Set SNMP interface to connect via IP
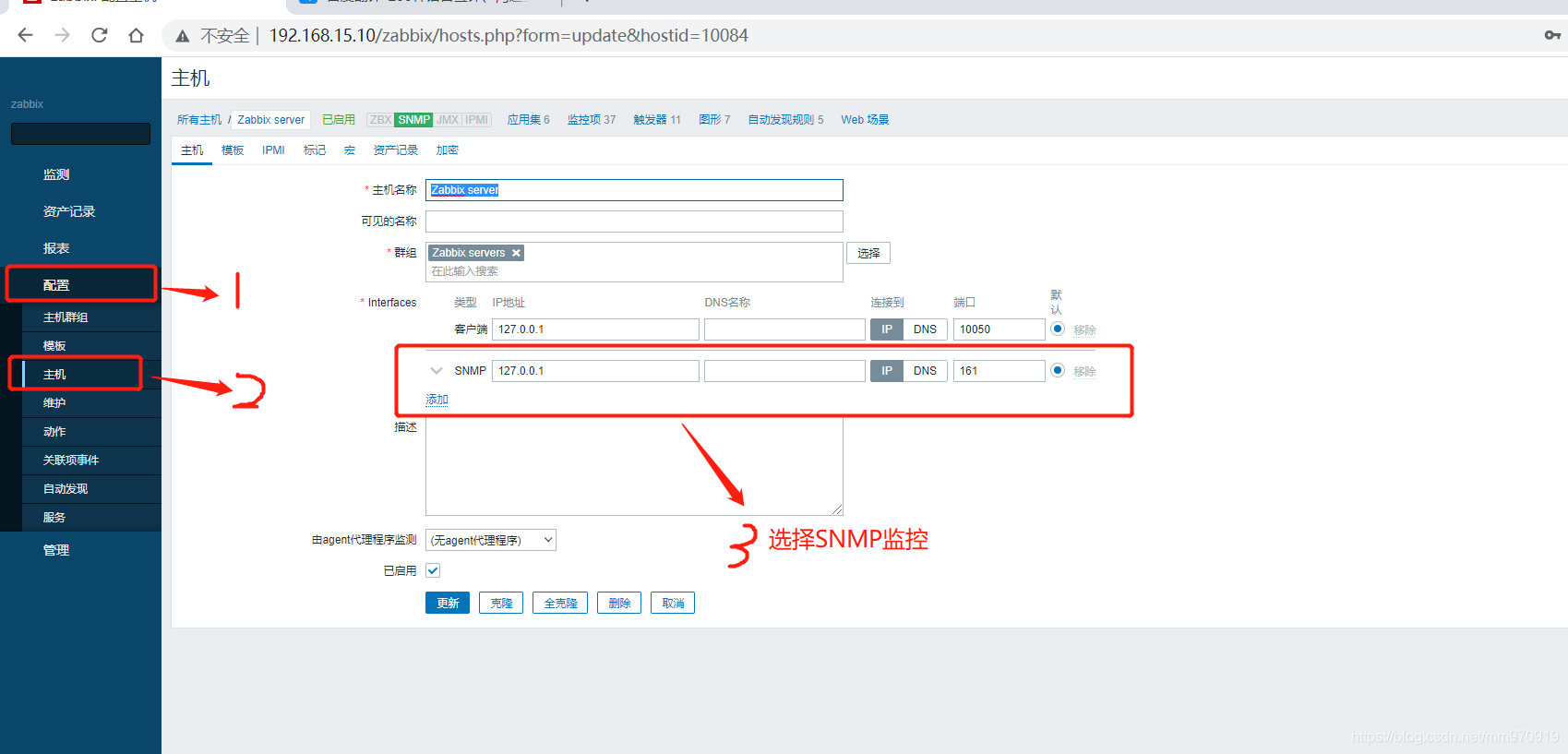1568x754 pixels. tap(887, 371)
